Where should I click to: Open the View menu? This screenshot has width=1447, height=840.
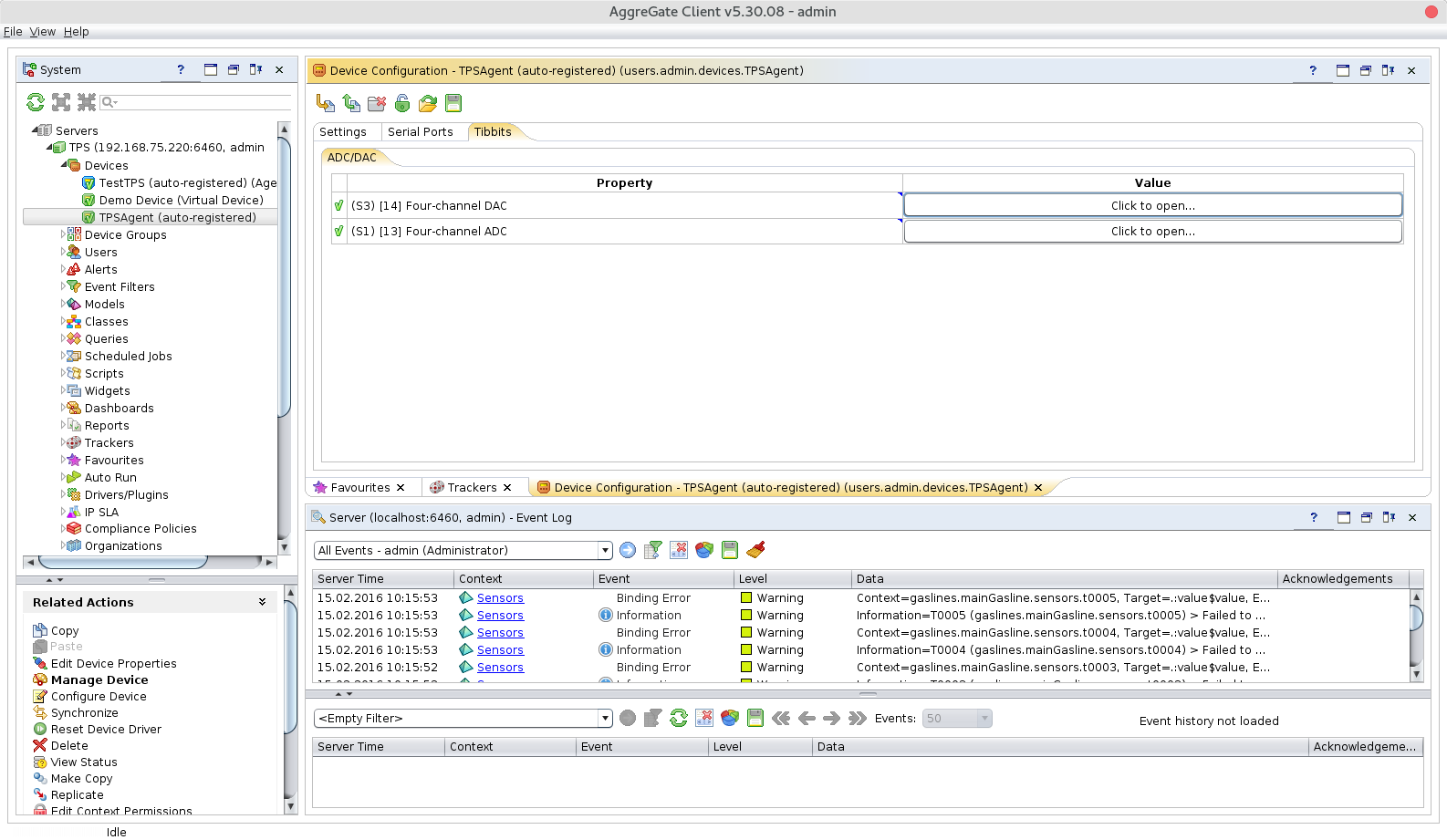pyautogui.click(x=43, y=31)
